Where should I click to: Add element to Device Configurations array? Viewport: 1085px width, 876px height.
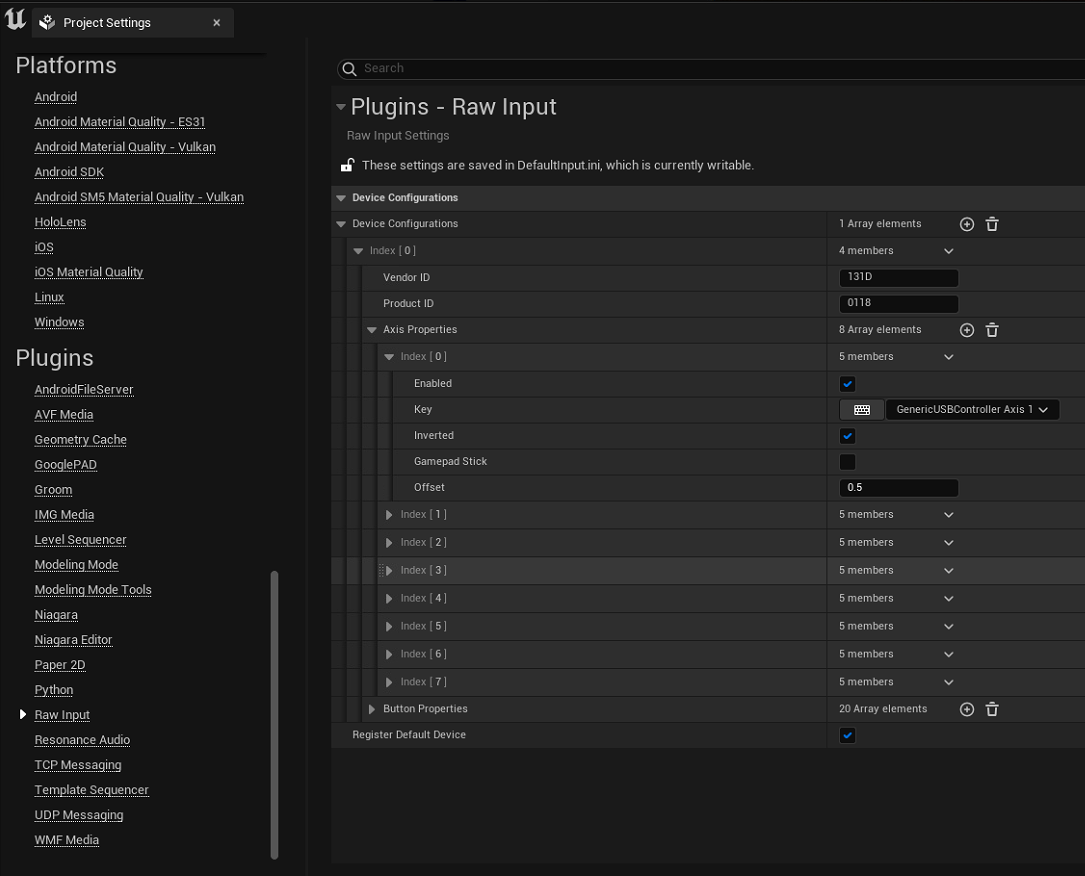pyautogui.click(x=966, y=224)
